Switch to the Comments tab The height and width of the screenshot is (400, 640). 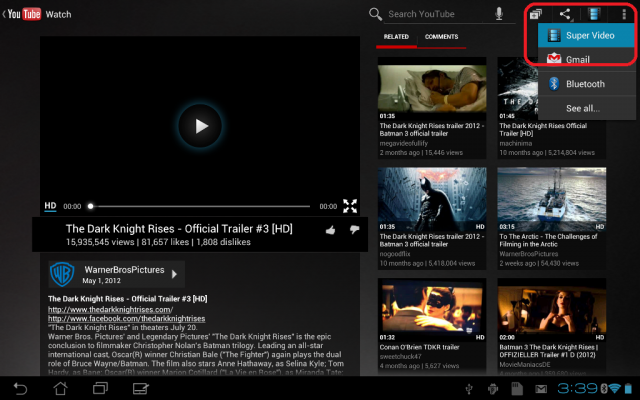(441, 37)
